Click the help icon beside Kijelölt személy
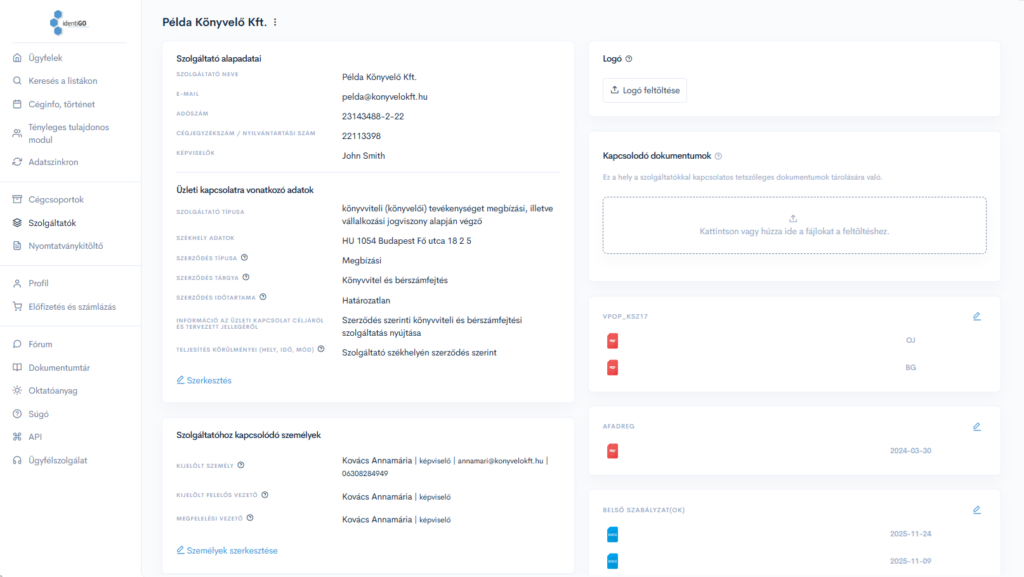 point(241,465)
